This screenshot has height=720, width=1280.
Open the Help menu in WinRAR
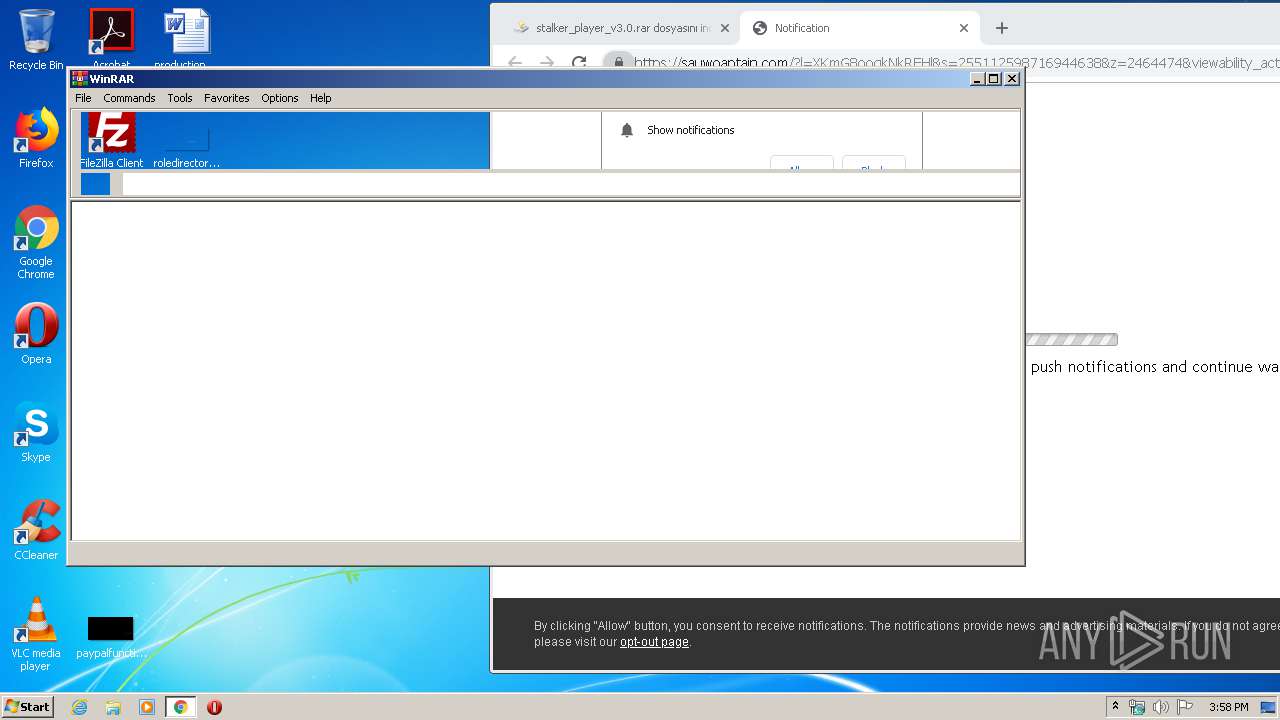click(x=320, y=98)
